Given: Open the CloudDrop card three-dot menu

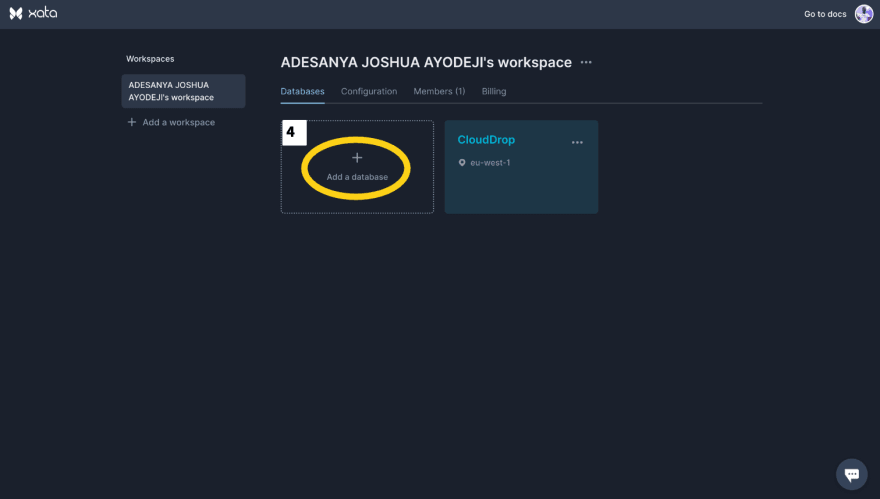Looking at the screenshot, I should (x=577, y=142).
